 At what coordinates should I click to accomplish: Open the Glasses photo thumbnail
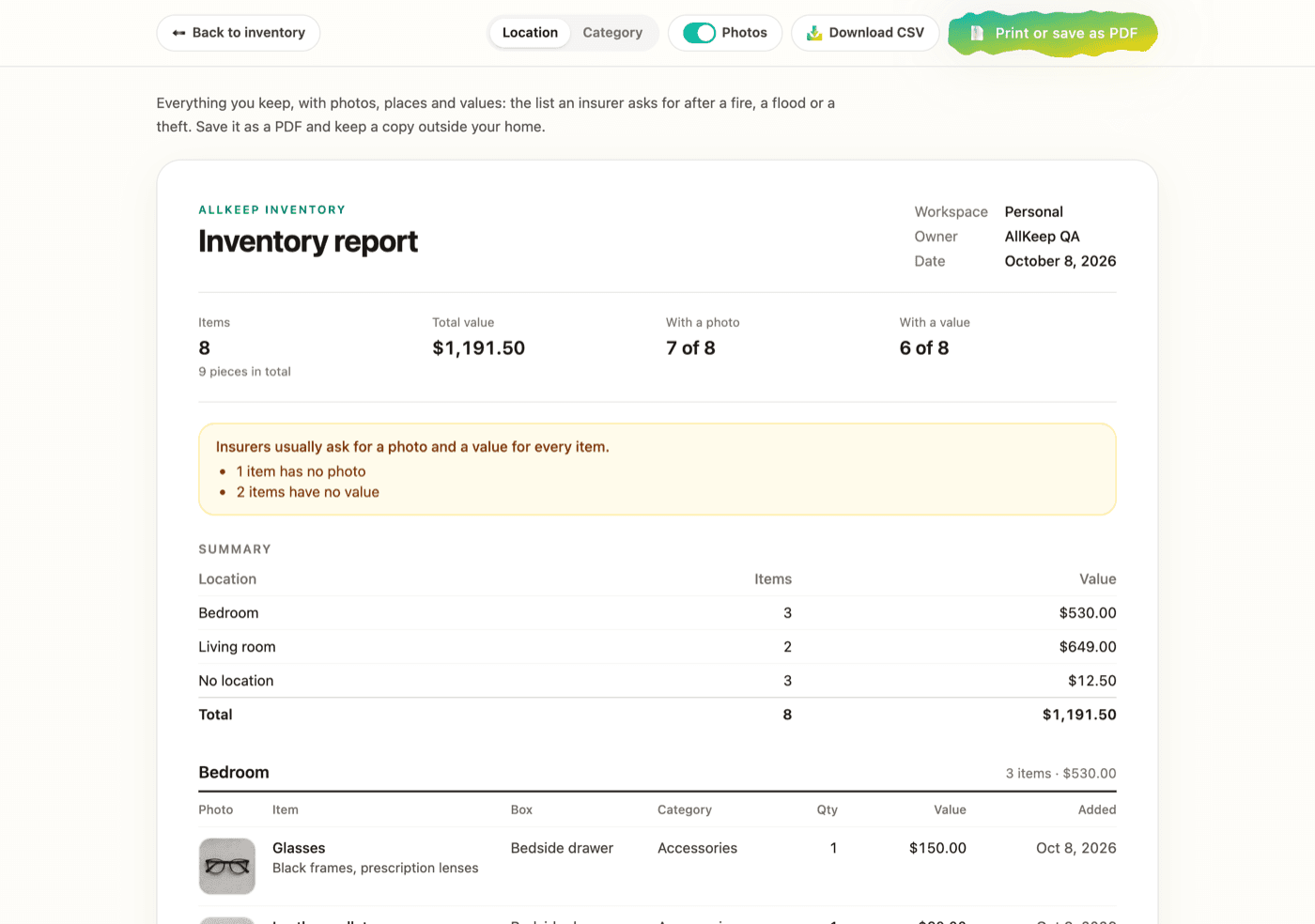coord(227,866)
